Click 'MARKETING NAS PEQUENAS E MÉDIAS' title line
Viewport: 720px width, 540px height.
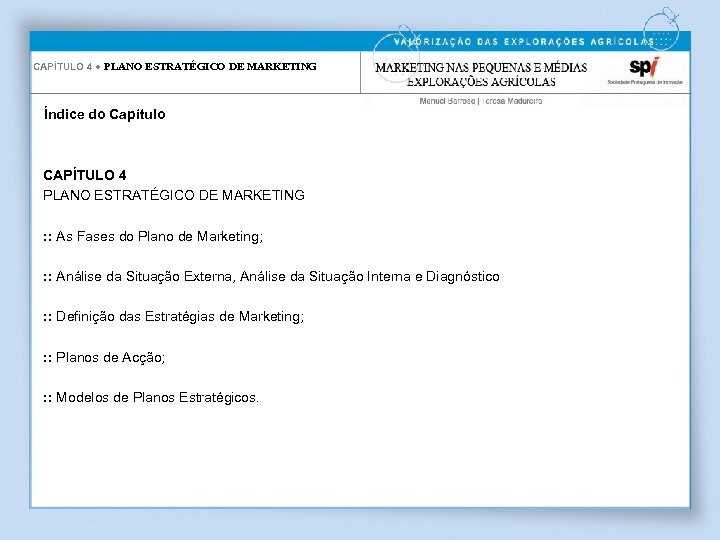coord(481,68)
